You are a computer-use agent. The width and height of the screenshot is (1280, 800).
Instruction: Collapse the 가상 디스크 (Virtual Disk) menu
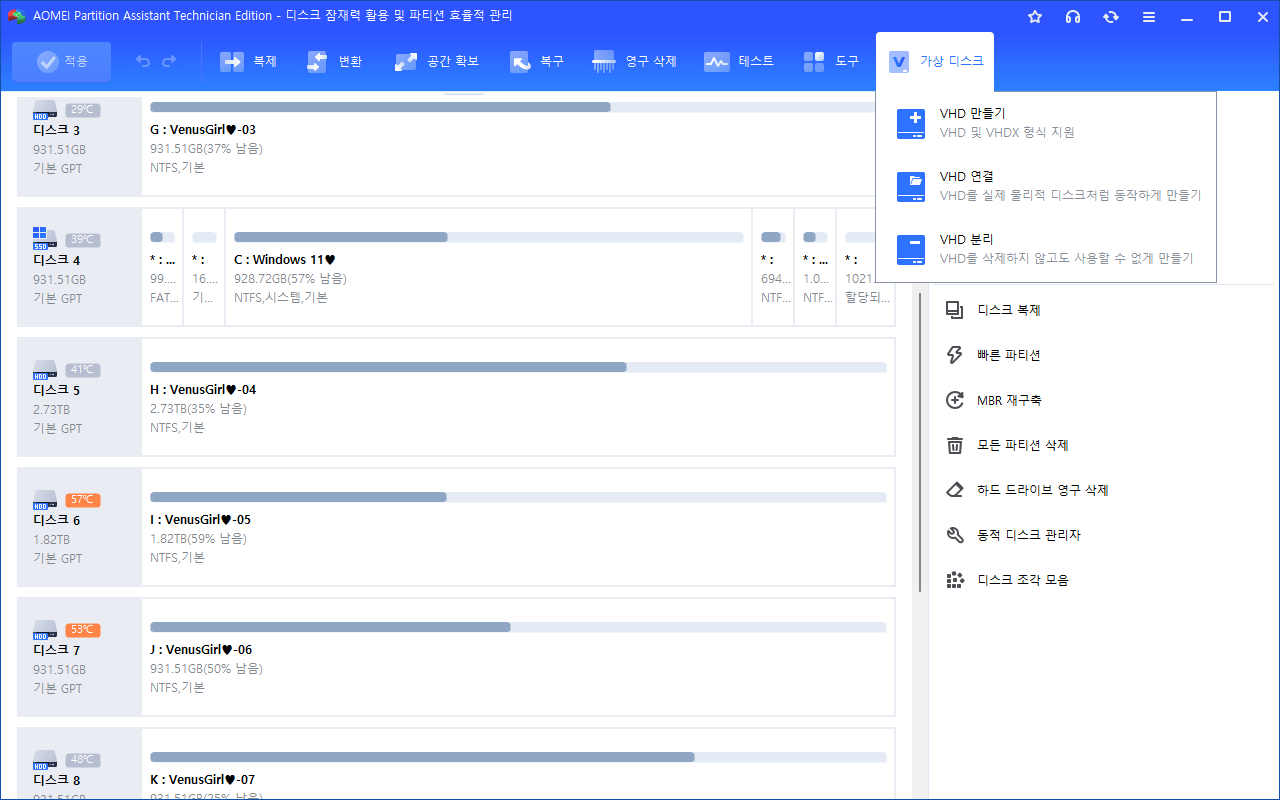936,62
